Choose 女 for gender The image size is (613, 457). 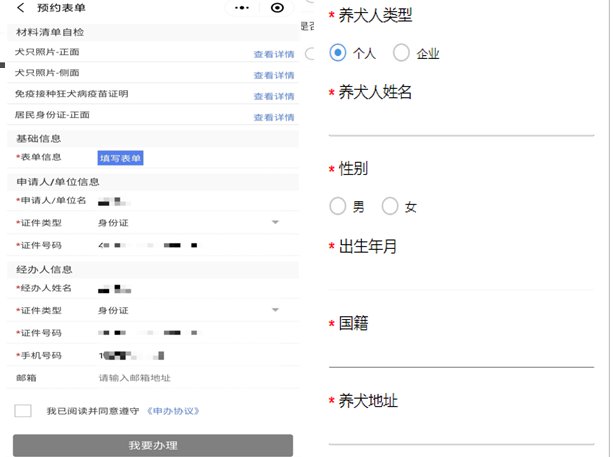pos(390,207)
